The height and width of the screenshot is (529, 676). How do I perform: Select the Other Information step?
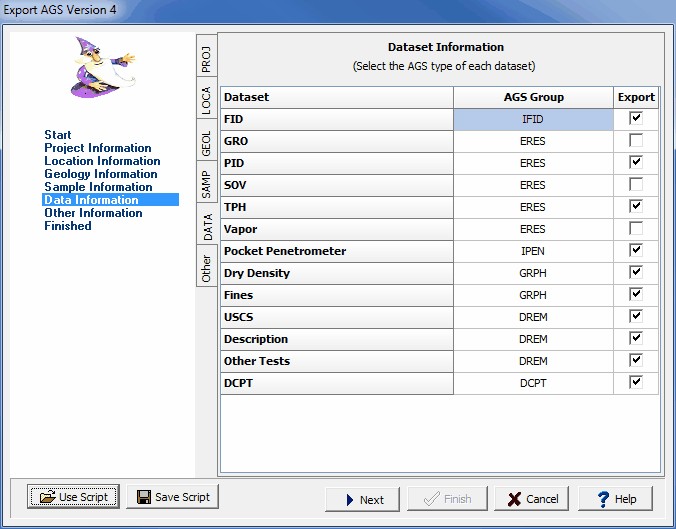pos(93,213)
